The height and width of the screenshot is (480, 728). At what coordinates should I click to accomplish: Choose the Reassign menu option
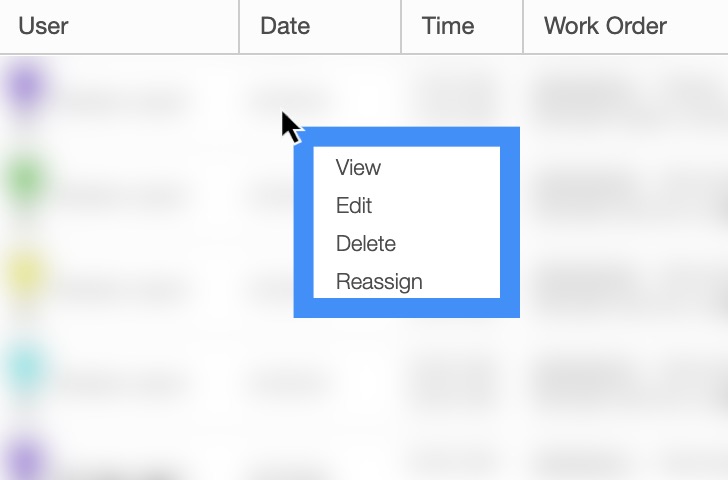pos(379,282)
